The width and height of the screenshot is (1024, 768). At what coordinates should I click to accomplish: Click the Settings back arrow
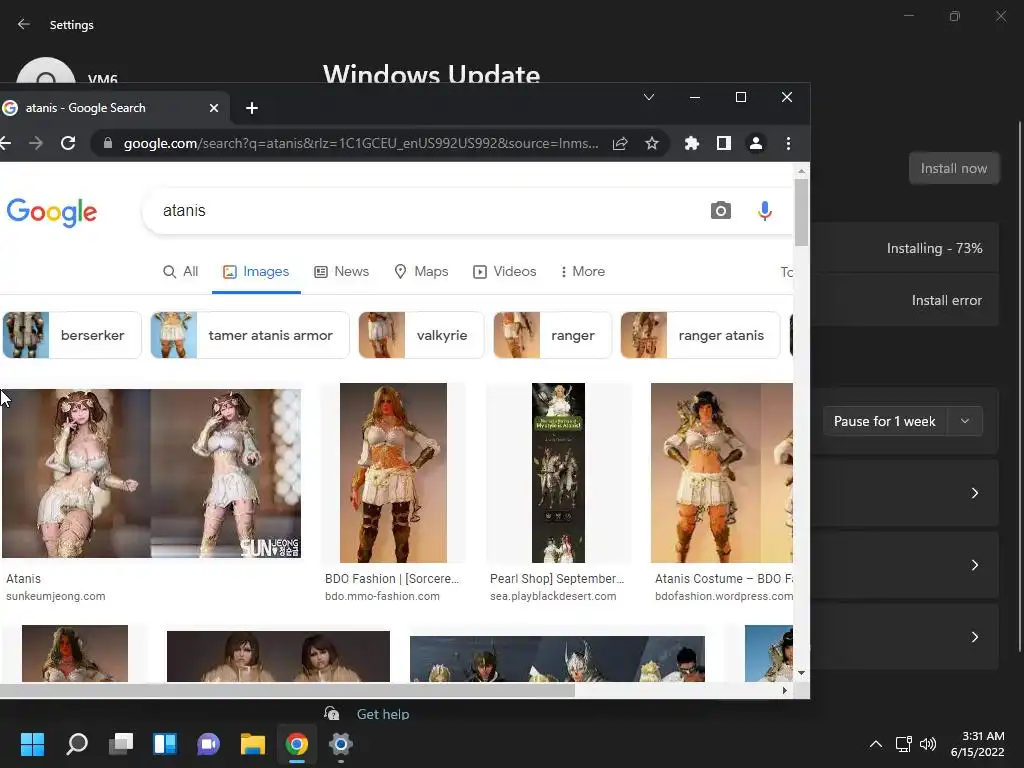pyautogui.click(x=24, y=24)
